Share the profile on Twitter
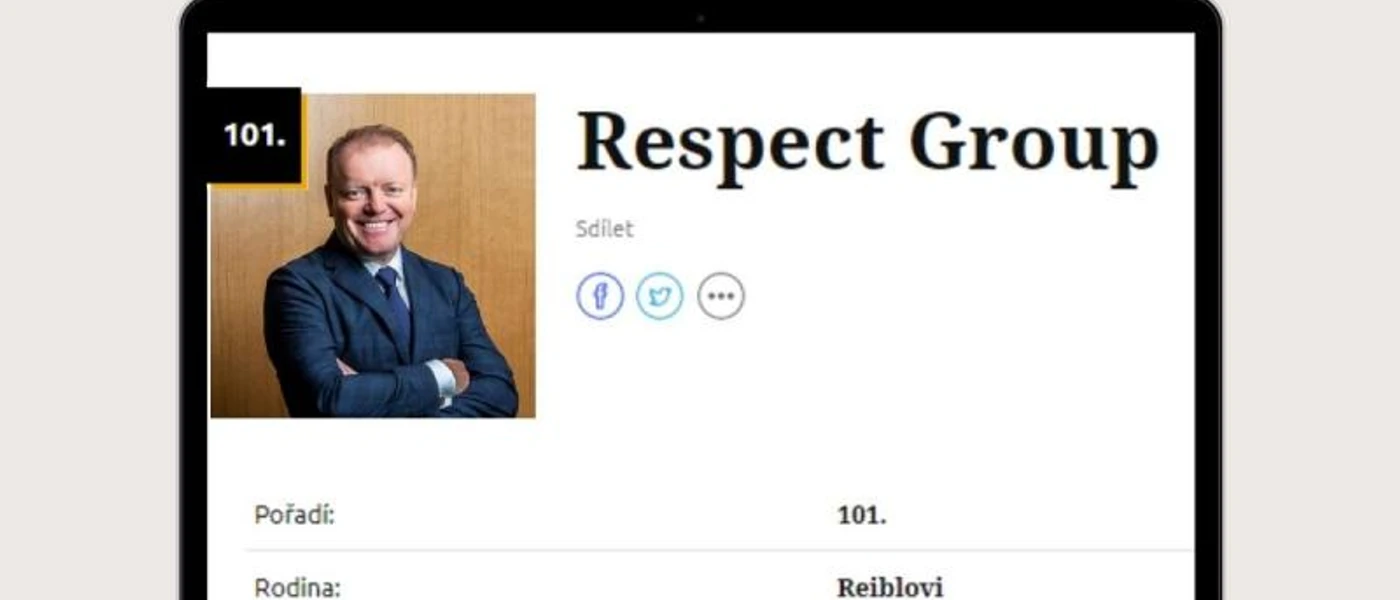1400x600 pixels. [x=660, y=296]
